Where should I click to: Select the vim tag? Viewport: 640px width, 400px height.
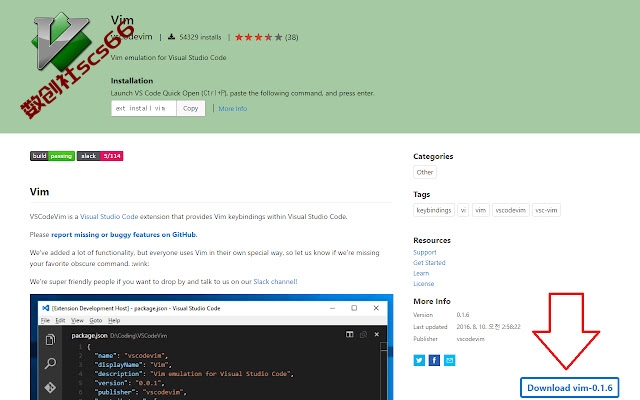coord(480,210)
